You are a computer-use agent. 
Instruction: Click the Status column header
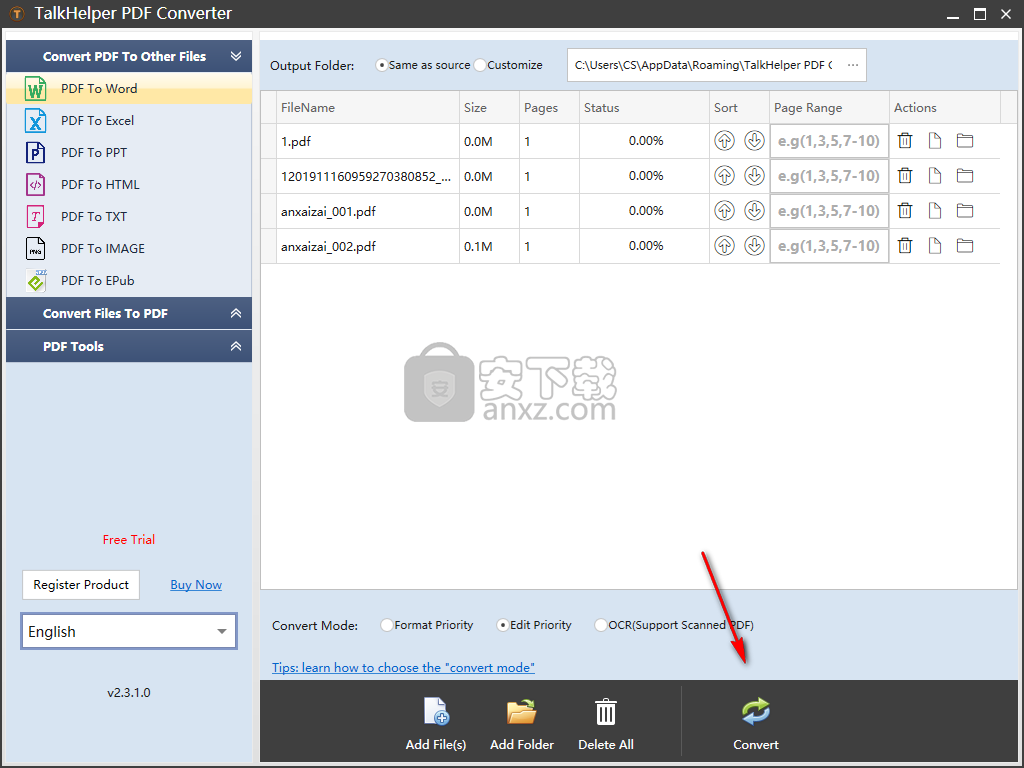point(644,108)
